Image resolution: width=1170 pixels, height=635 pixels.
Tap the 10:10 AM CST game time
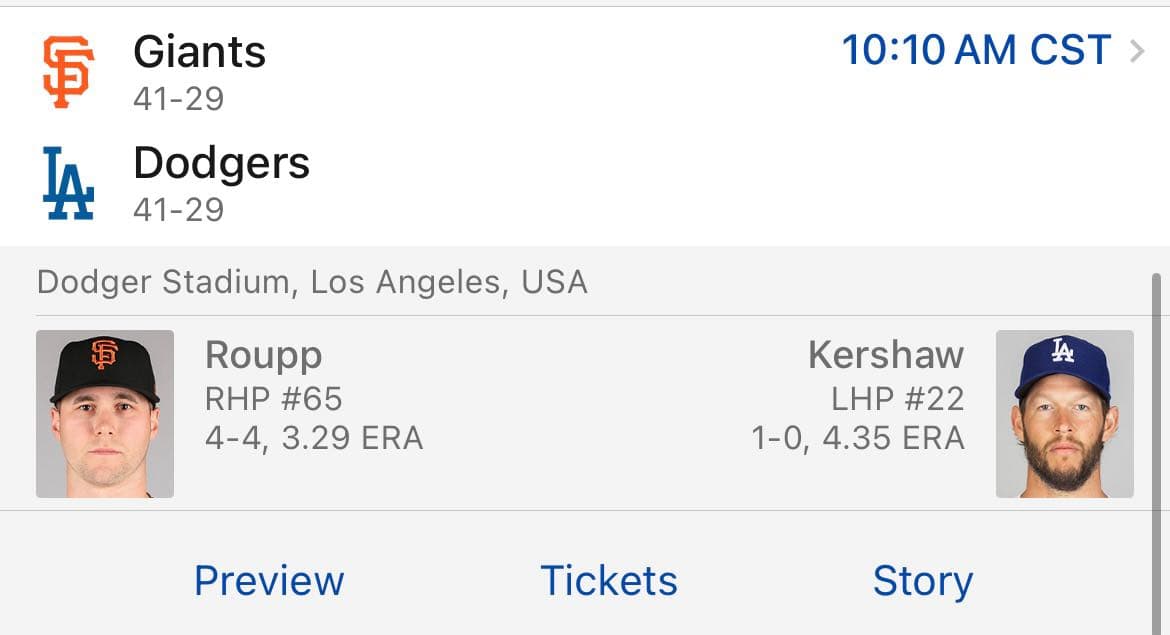(976, 50)
